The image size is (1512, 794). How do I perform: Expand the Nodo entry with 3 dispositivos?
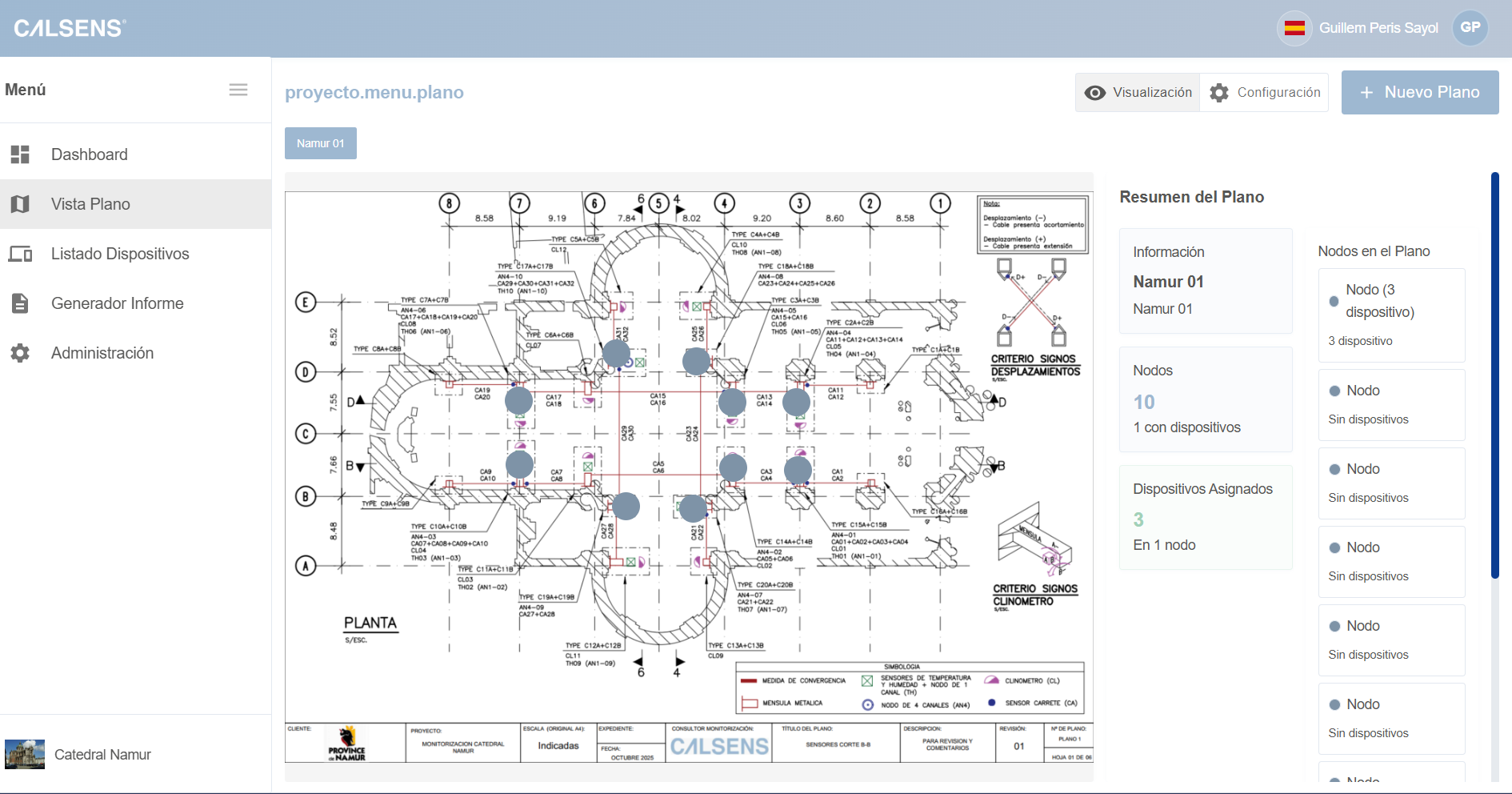[x=1391, y=315]
